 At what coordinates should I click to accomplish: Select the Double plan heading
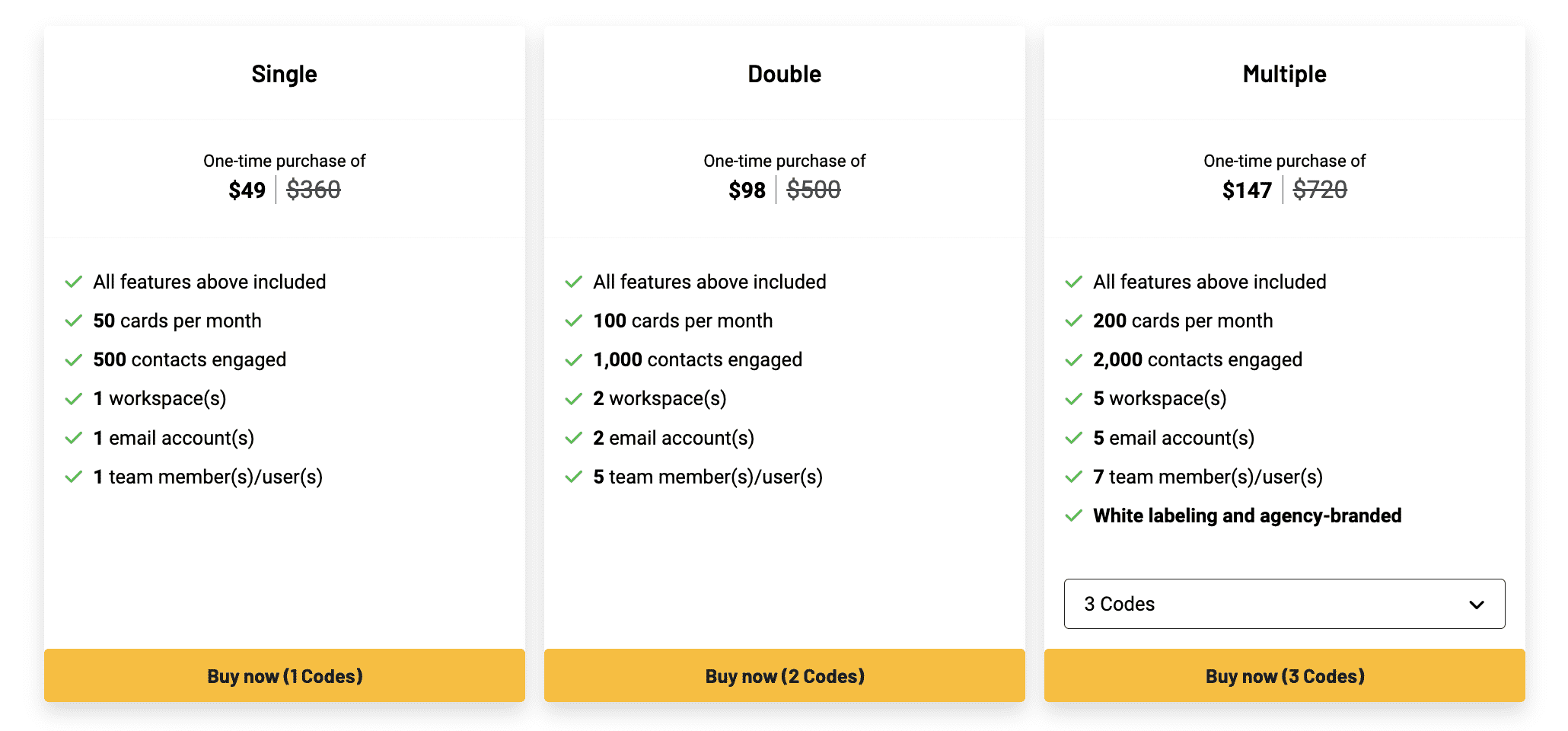[x=784, y=74]
